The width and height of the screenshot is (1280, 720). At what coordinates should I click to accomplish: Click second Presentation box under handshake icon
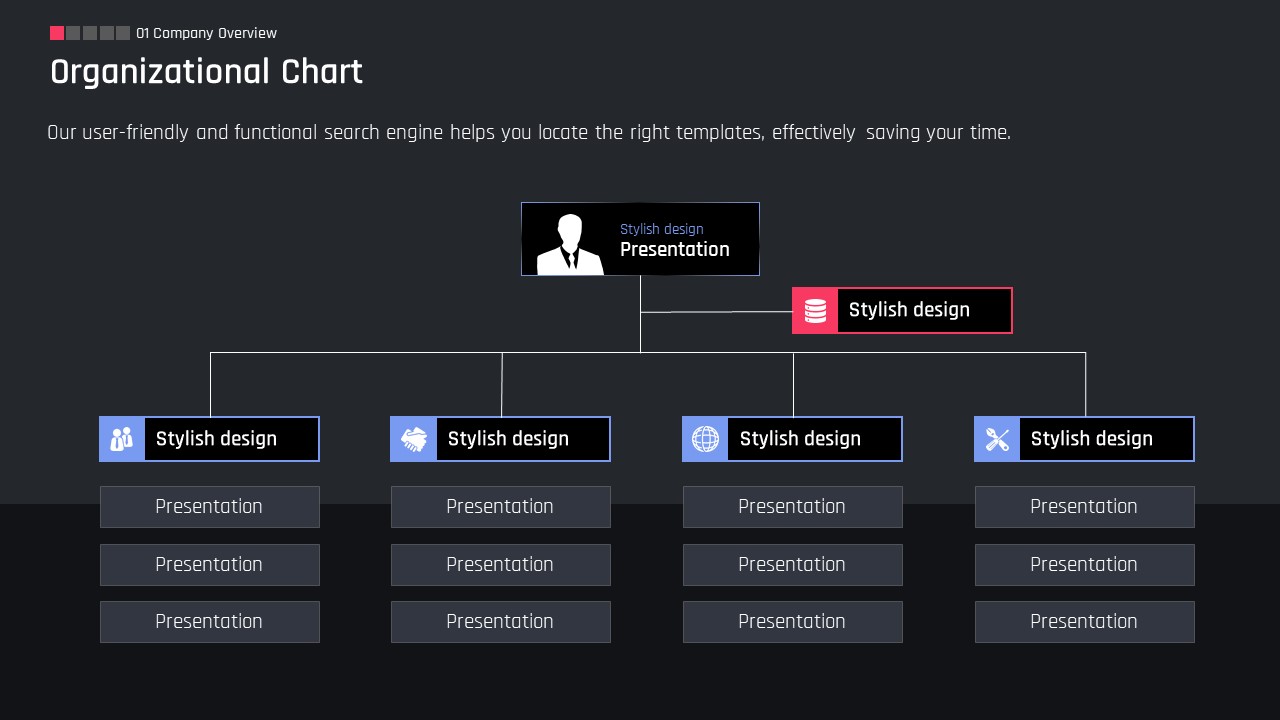click(501, 565)
